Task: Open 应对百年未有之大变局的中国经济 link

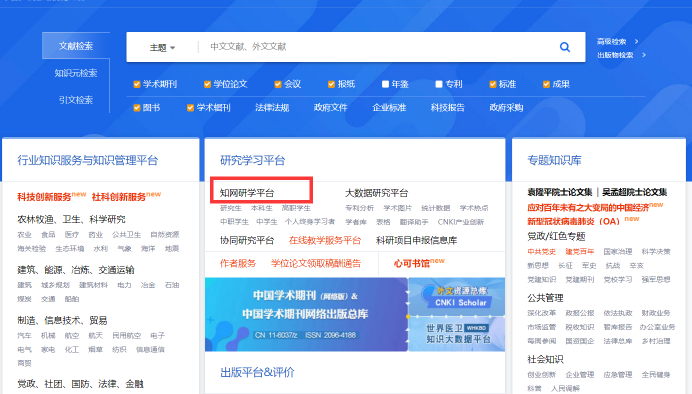Action: 588,207
